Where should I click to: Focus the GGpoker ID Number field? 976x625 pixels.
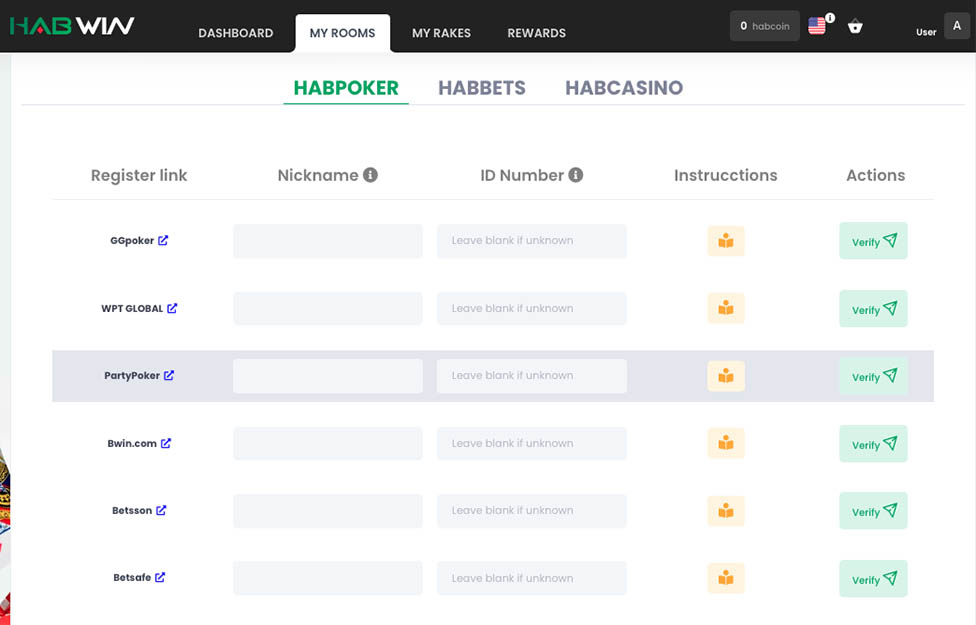[532, 241]
